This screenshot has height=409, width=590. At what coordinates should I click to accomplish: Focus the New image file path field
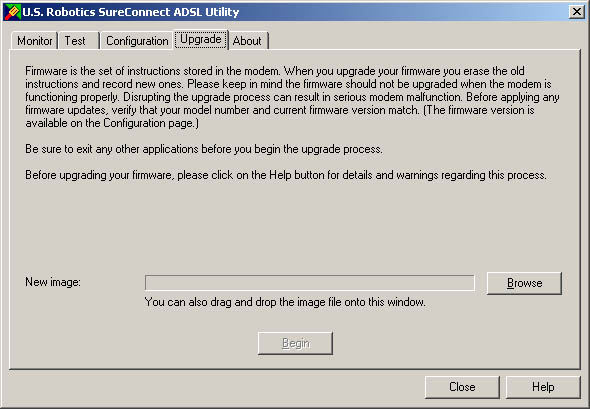310,283
